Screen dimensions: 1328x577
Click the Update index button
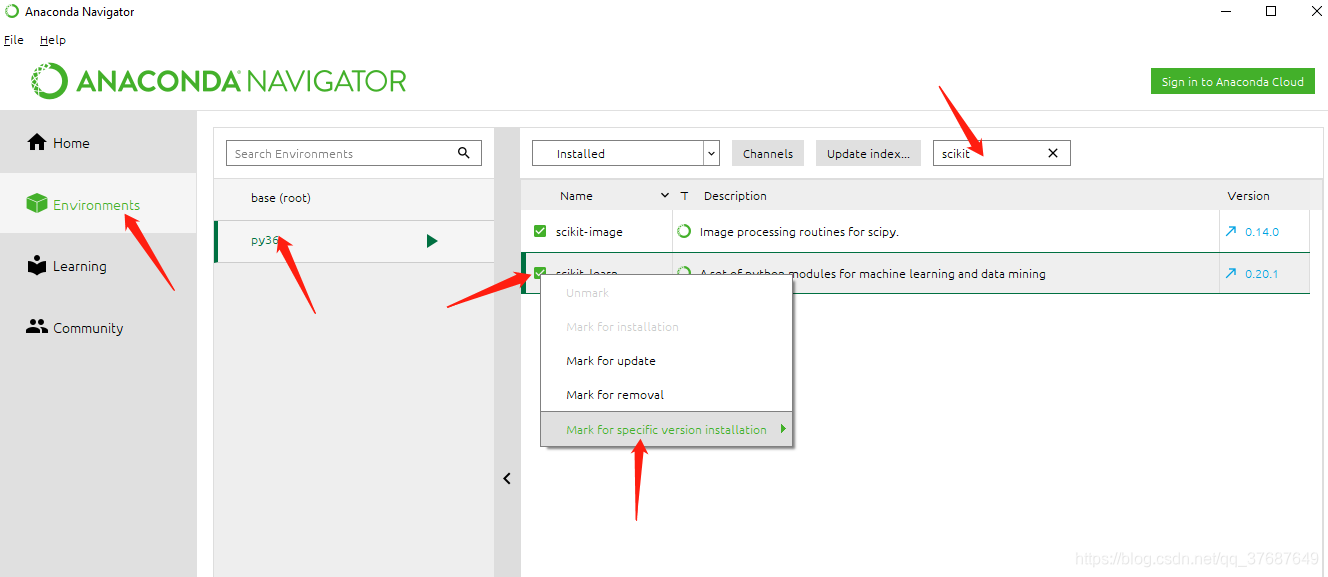tap(868, 153)
